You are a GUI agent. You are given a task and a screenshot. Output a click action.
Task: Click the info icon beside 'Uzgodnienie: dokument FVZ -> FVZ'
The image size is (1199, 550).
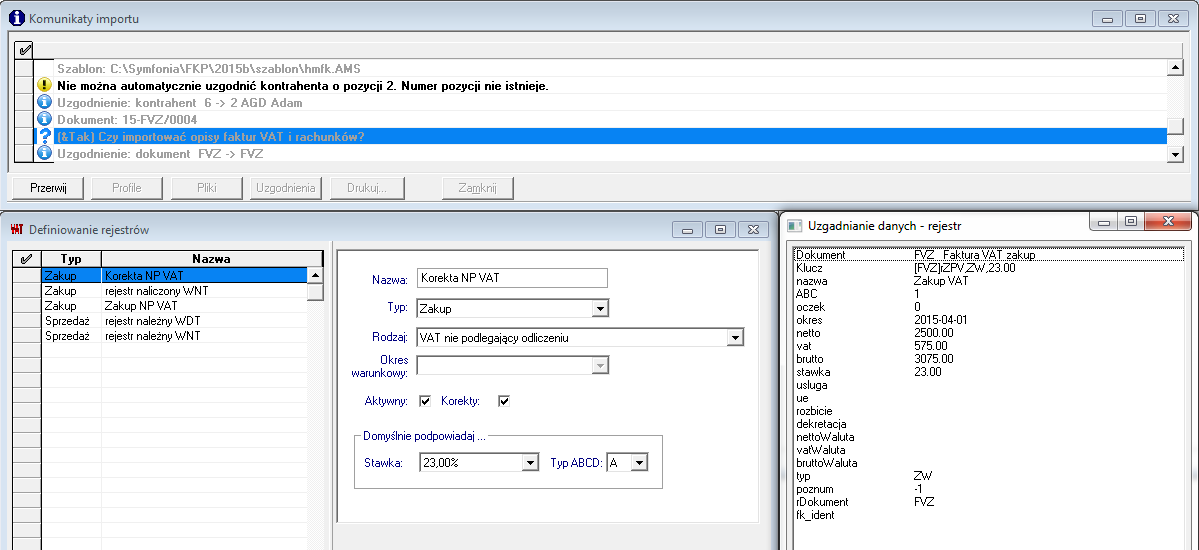click(44, 153)
